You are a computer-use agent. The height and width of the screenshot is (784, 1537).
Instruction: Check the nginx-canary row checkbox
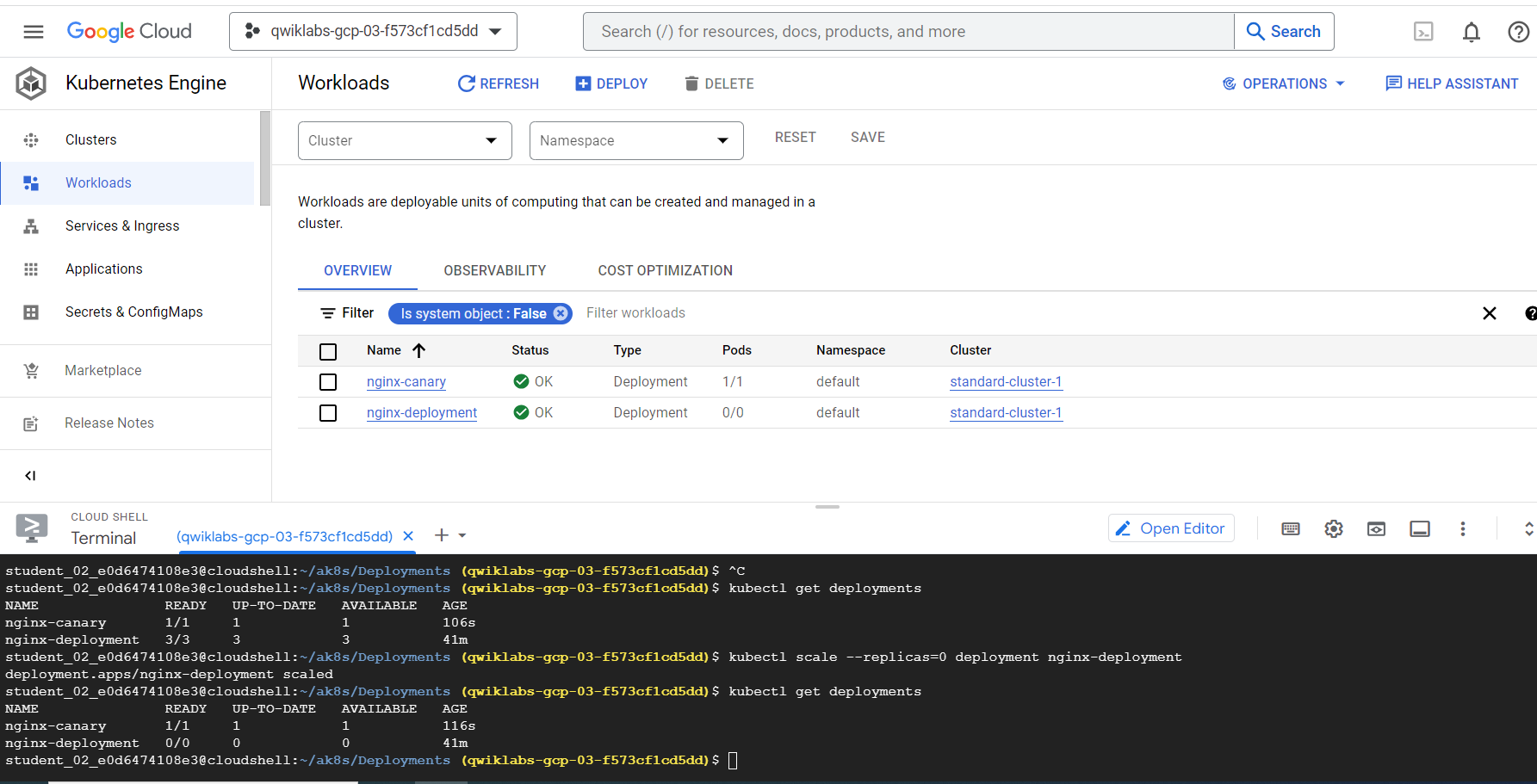pyautogui.click(x=328, y=381)
